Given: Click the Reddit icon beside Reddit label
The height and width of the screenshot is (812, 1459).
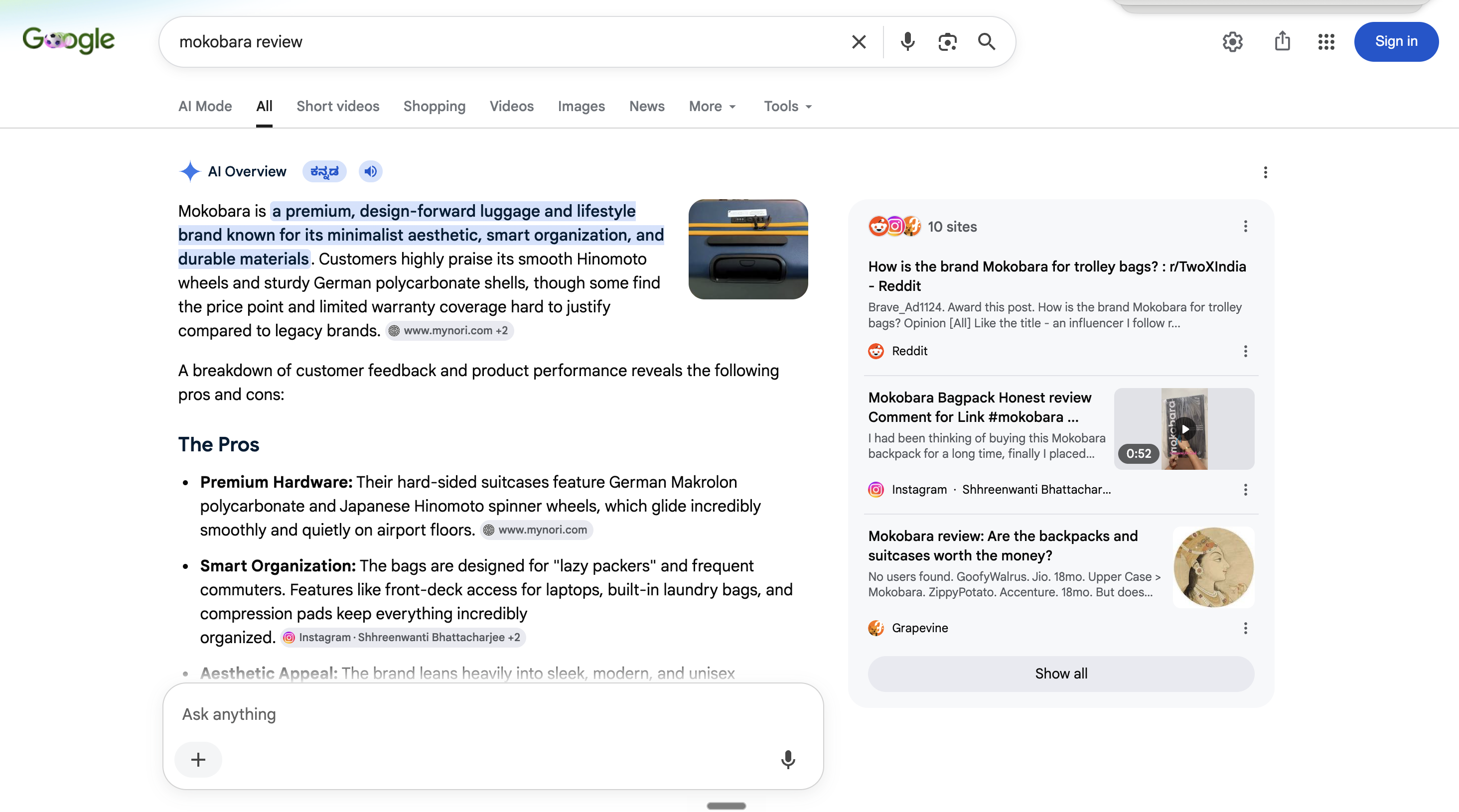Looking at the screenshot, I should [x=876, y=351].
